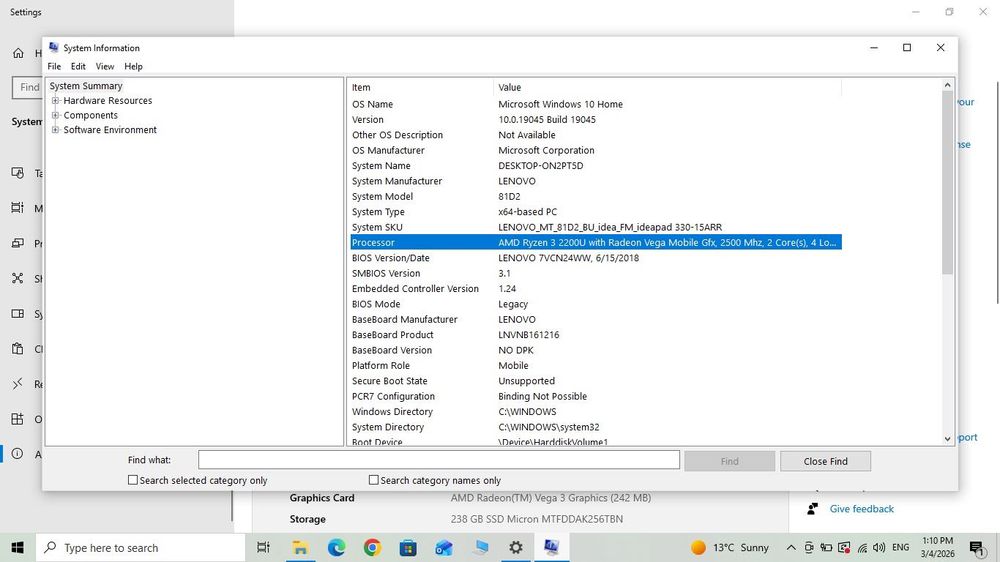1000x562 pixels.
Task: Open the weather widget showing 13°C Sunny
Action: [730, 547]
